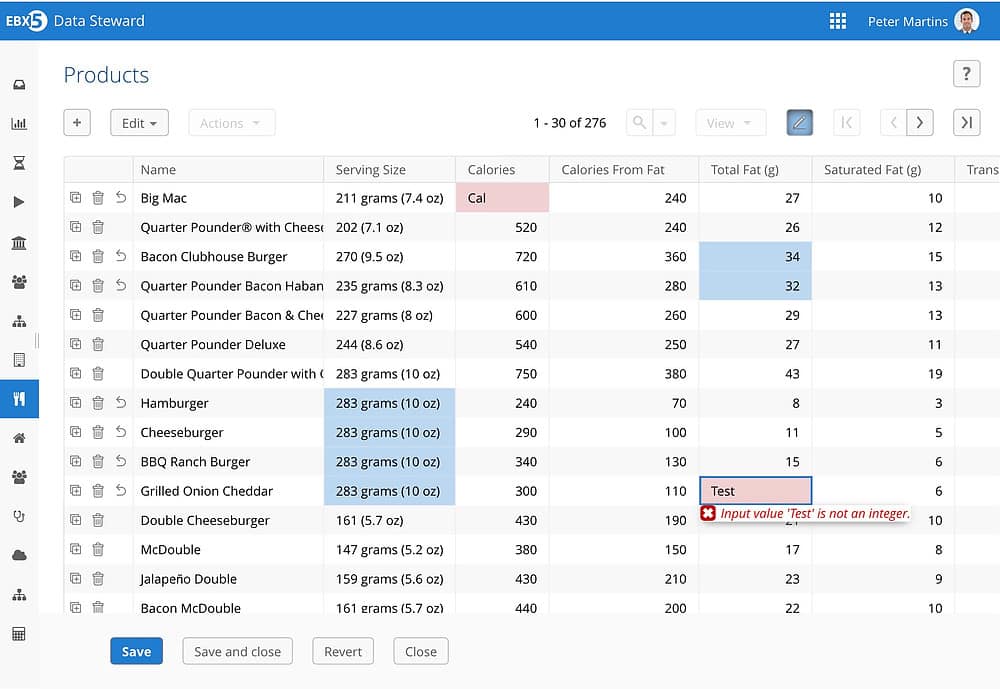This screenshot has height=689, width=1000.
Task: Click the cloud icon in sidebar
Action: (19, 556)
